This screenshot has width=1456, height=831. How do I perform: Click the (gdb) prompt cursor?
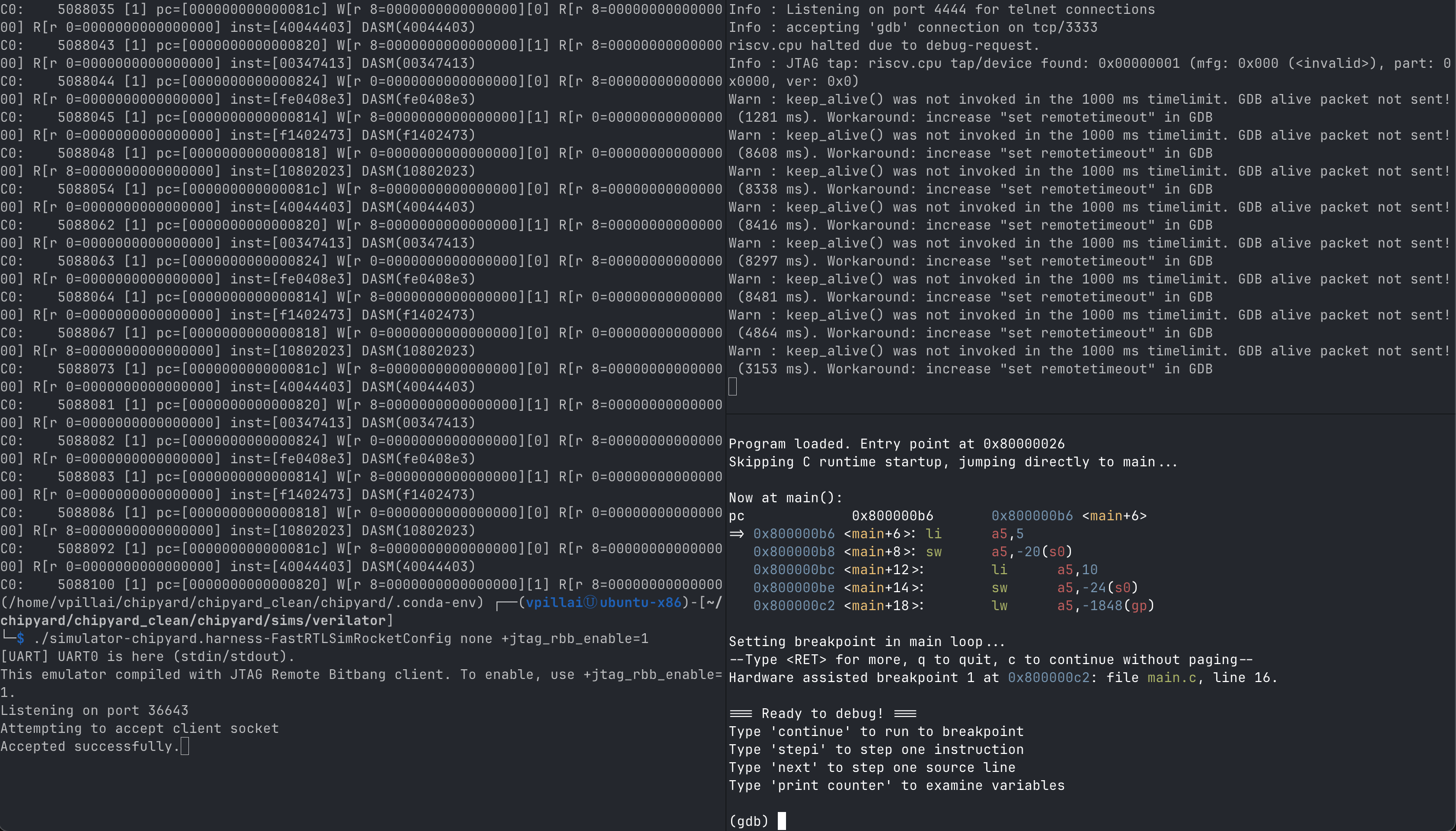point(781,821)
